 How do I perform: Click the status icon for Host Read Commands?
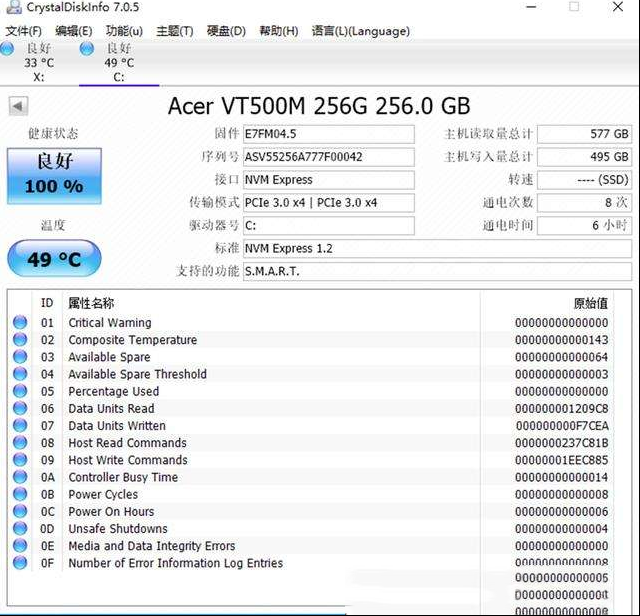coord(20,443)
